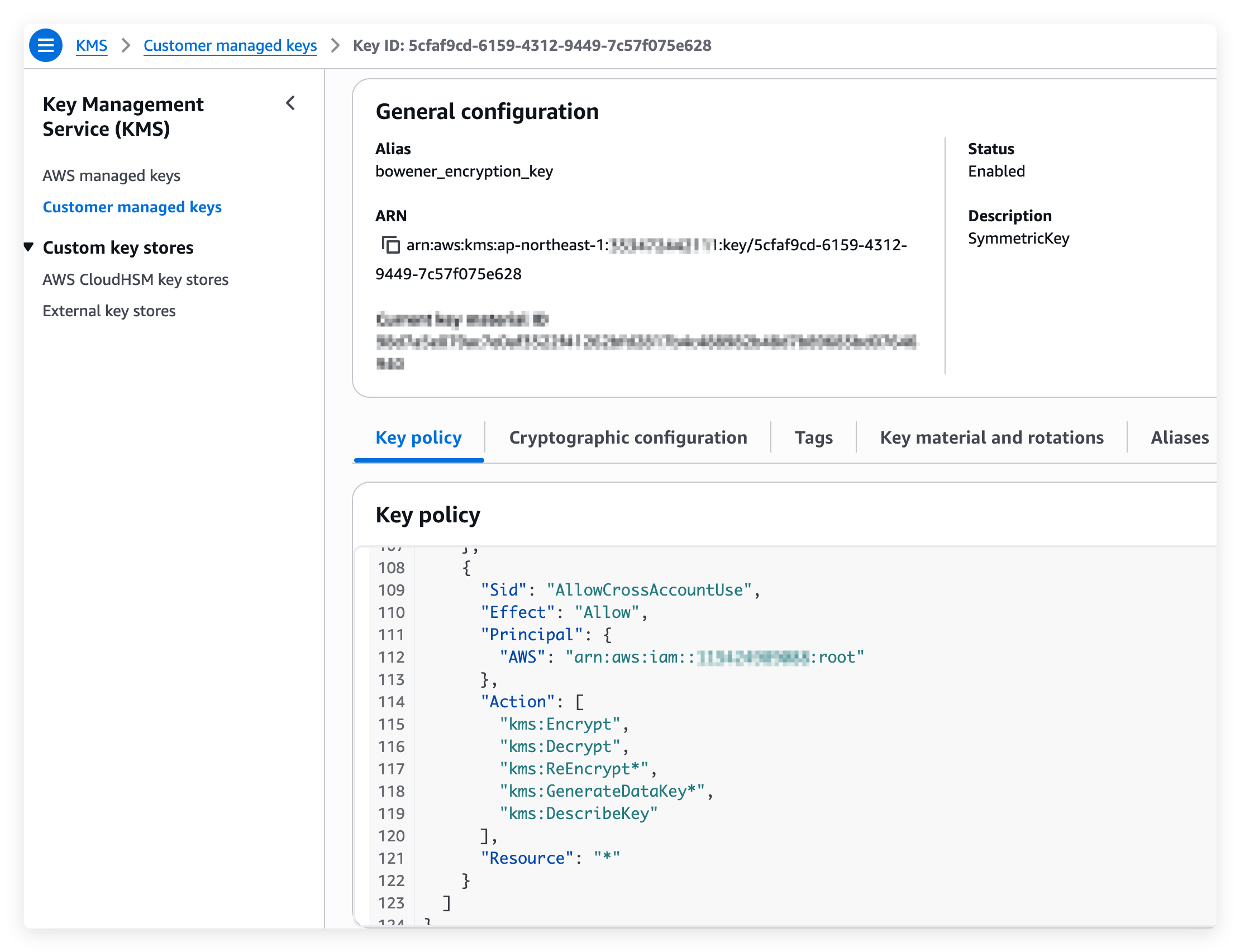Click the breadcrumb chevron after KMS
This screenshot has width=1240, height=952.
[x=126, y=45]
